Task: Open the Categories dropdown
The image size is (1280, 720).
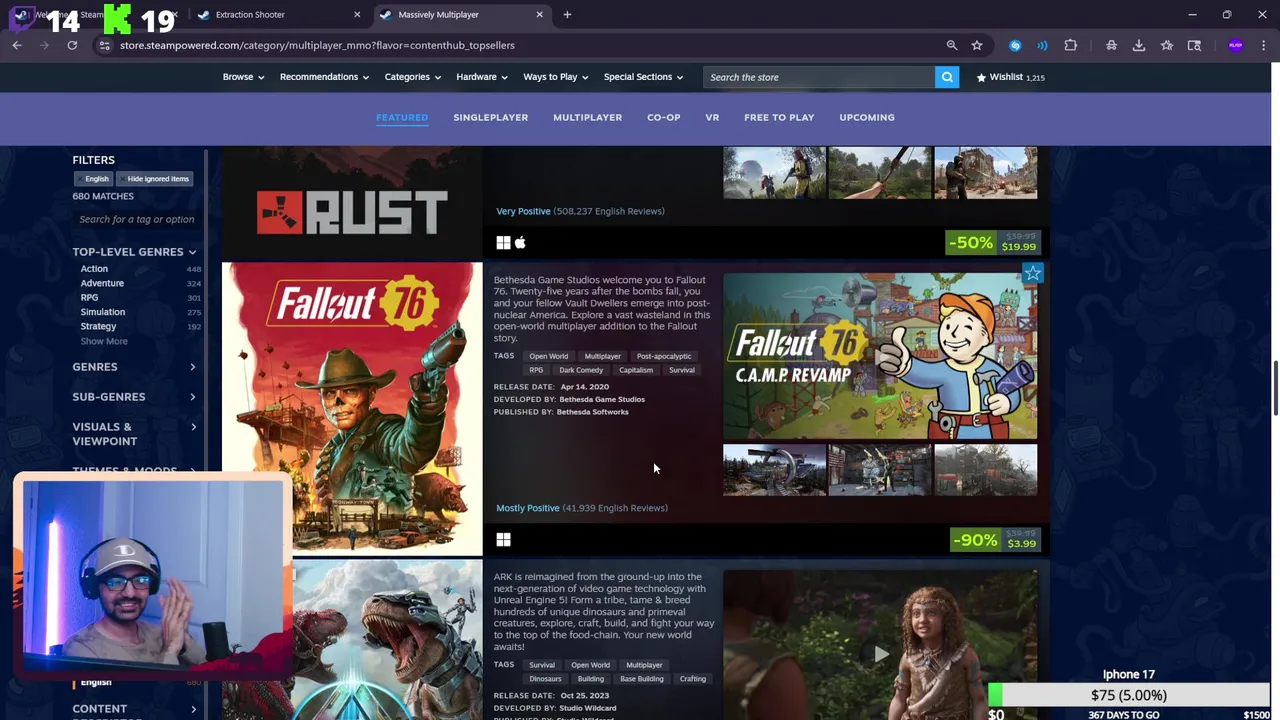Action: pyautogui.click(x=413, y=77)
